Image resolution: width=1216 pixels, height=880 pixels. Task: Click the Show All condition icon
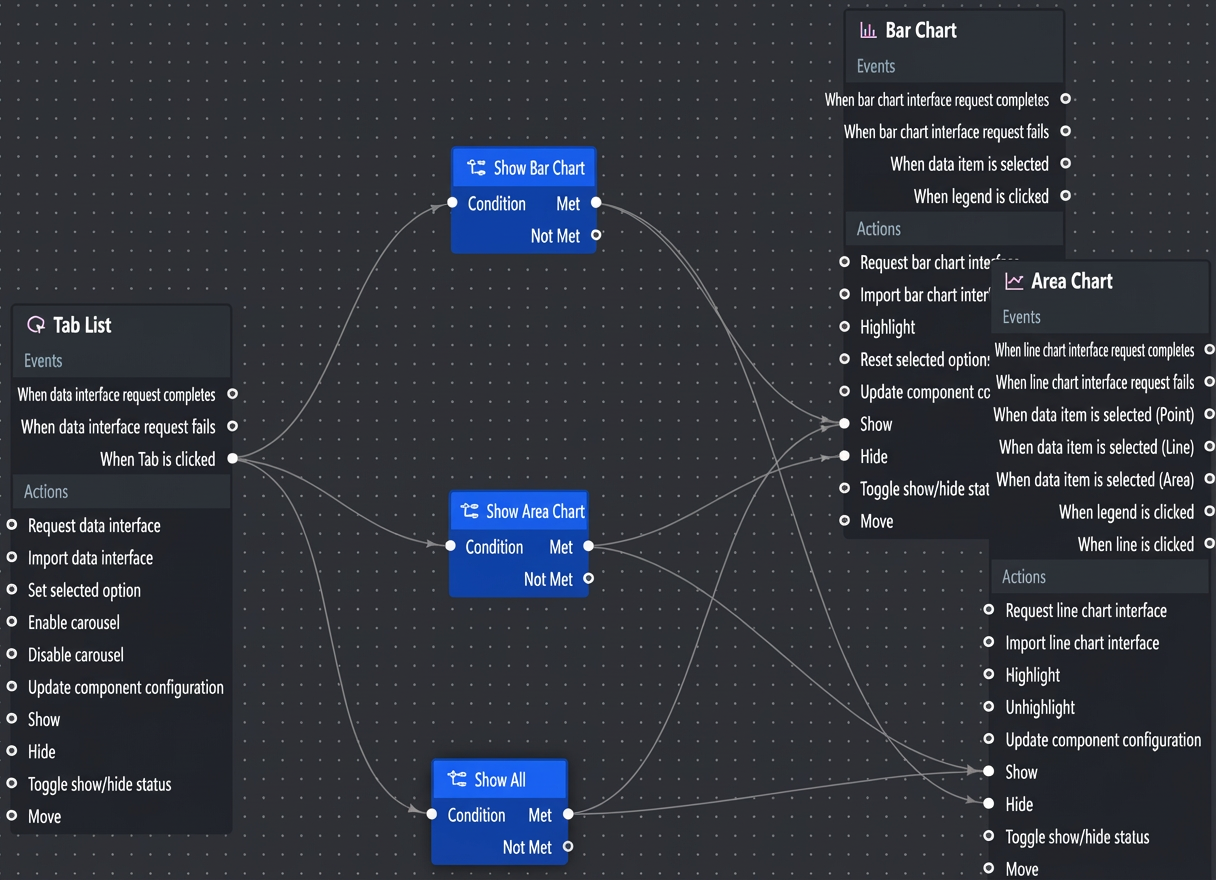(457, 780)
